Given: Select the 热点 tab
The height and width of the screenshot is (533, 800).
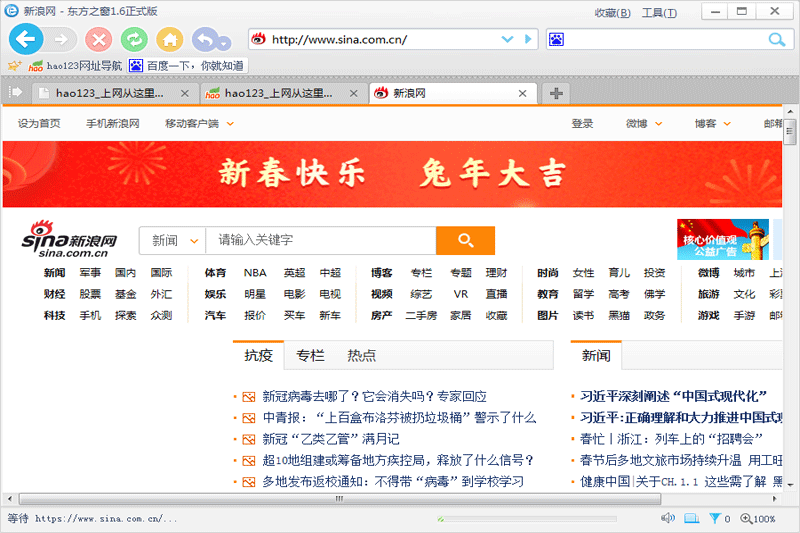Looking at the screenshot, I should pos(361,356).
